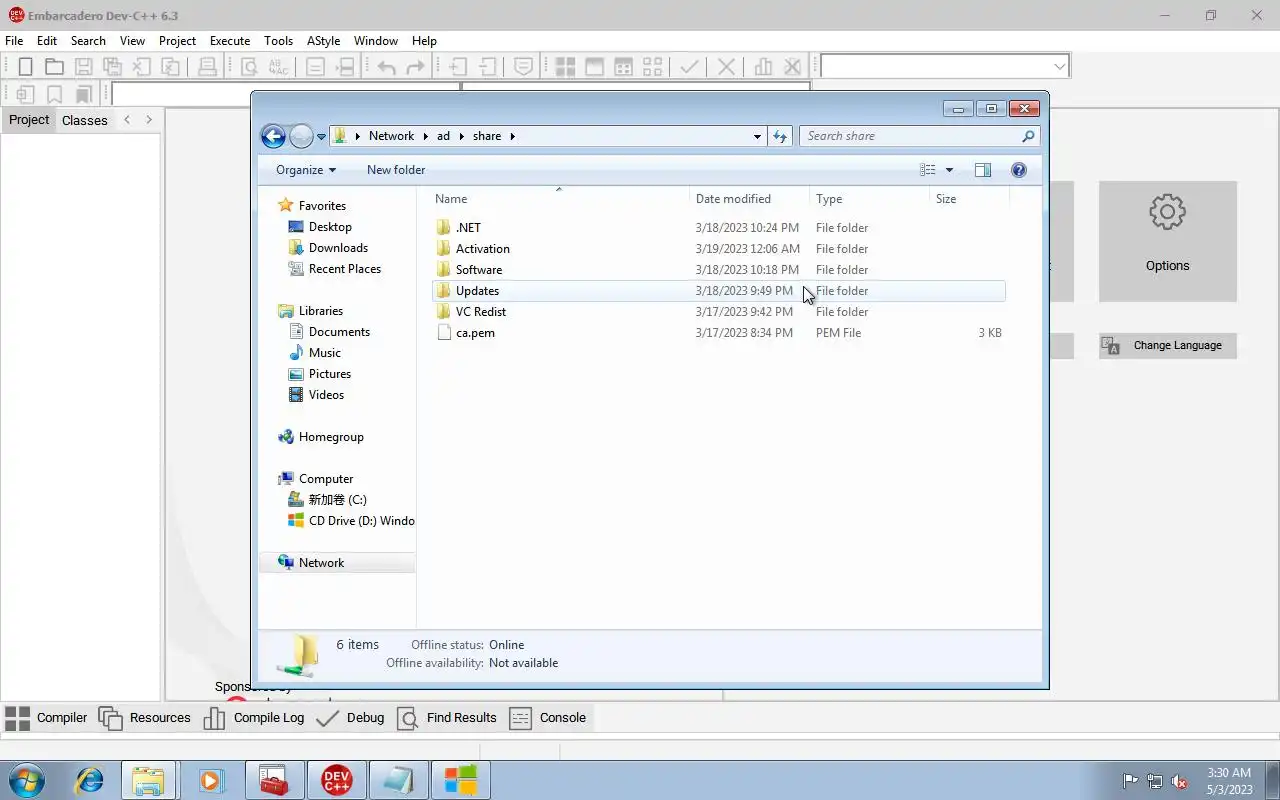Screen dimensions: 1280x800
Task: Switch to the Classes tab
Action: tap(84, 120)
